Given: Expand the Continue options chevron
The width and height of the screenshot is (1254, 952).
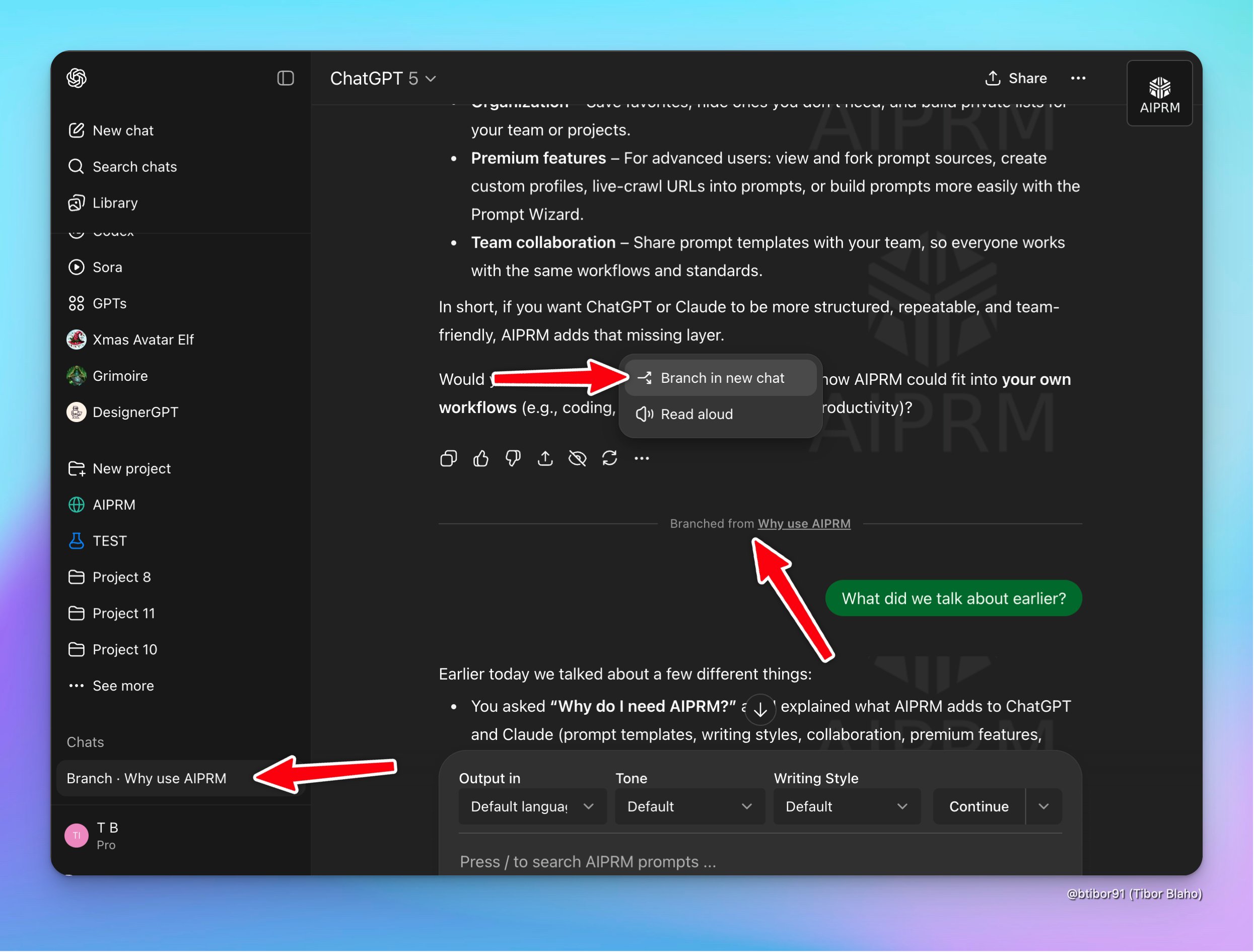Looking at the screenshot, I should click(x=1043, y=807).
